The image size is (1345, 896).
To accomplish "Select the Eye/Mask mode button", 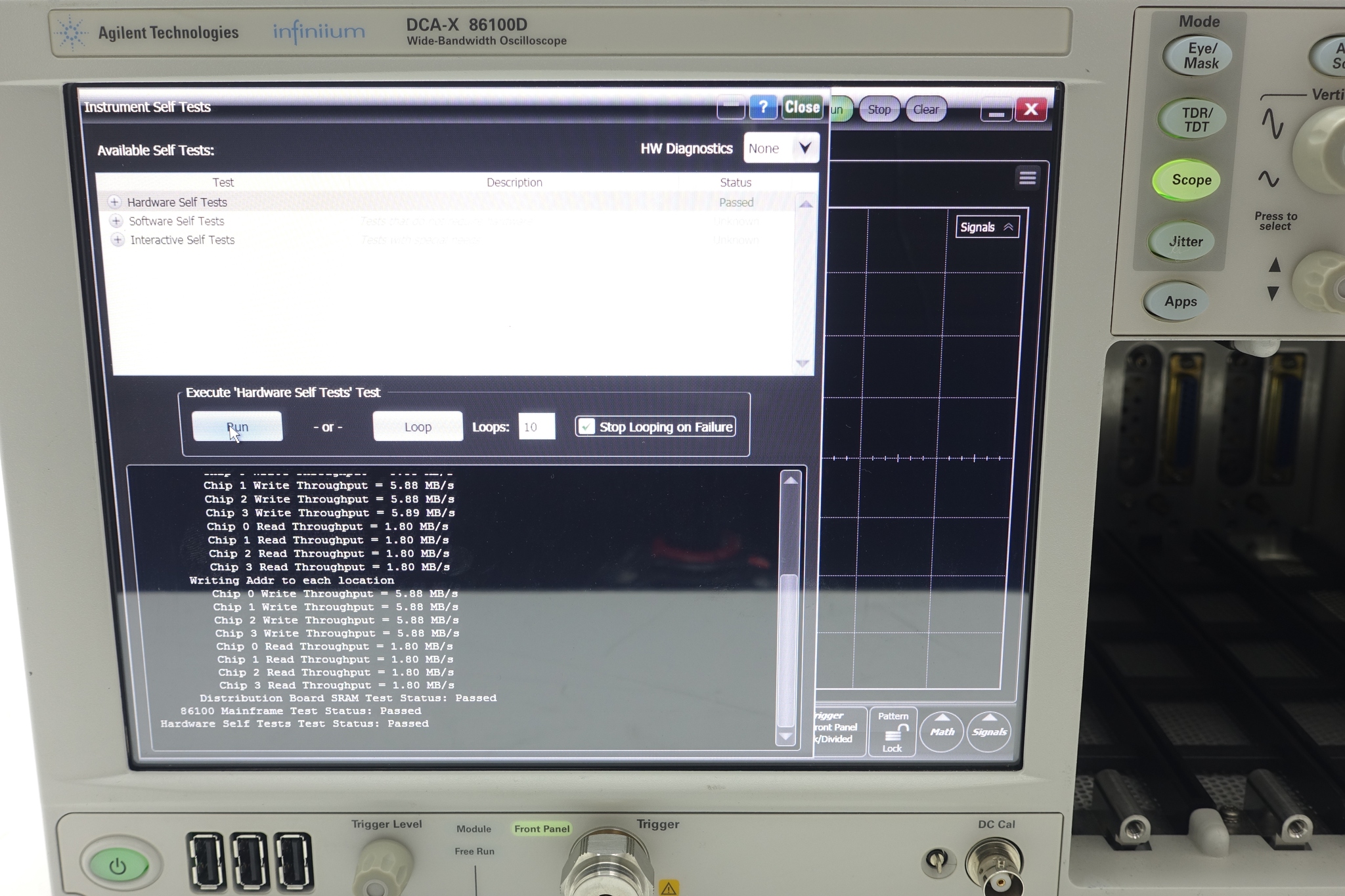I will (1198, 55).
